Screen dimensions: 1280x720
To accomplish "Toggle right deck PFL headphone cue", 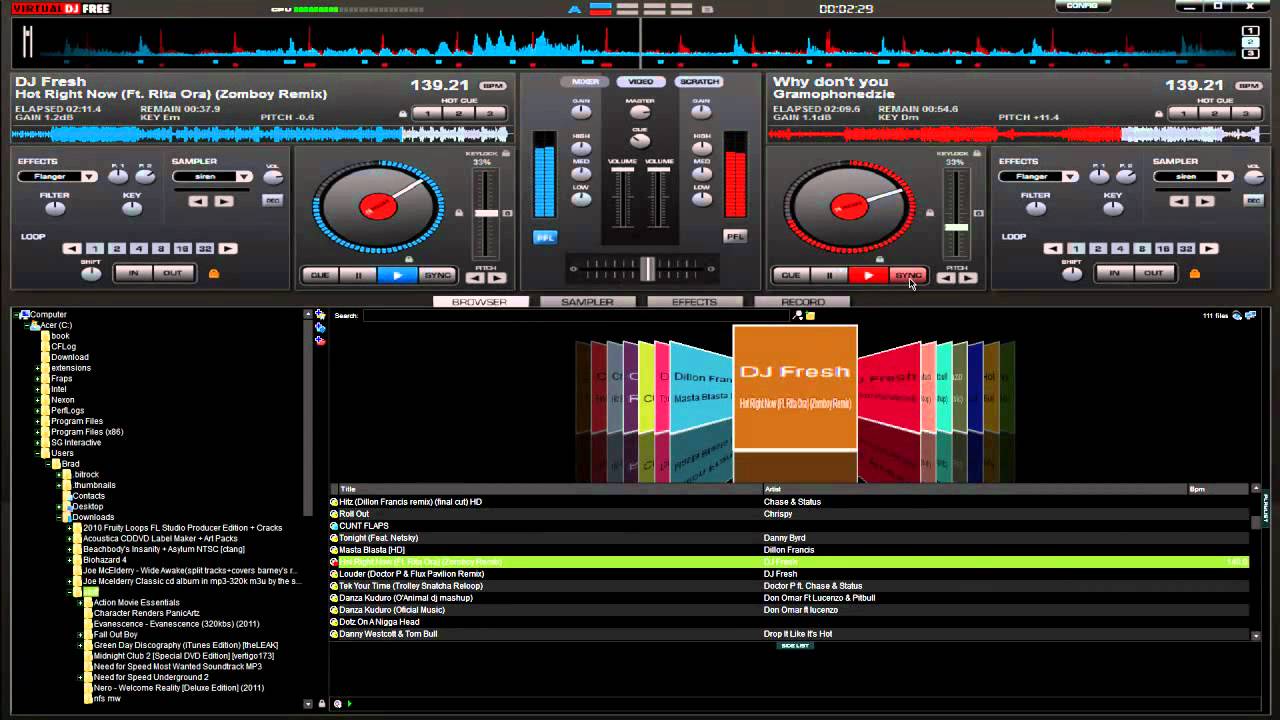I will [735, 237].
